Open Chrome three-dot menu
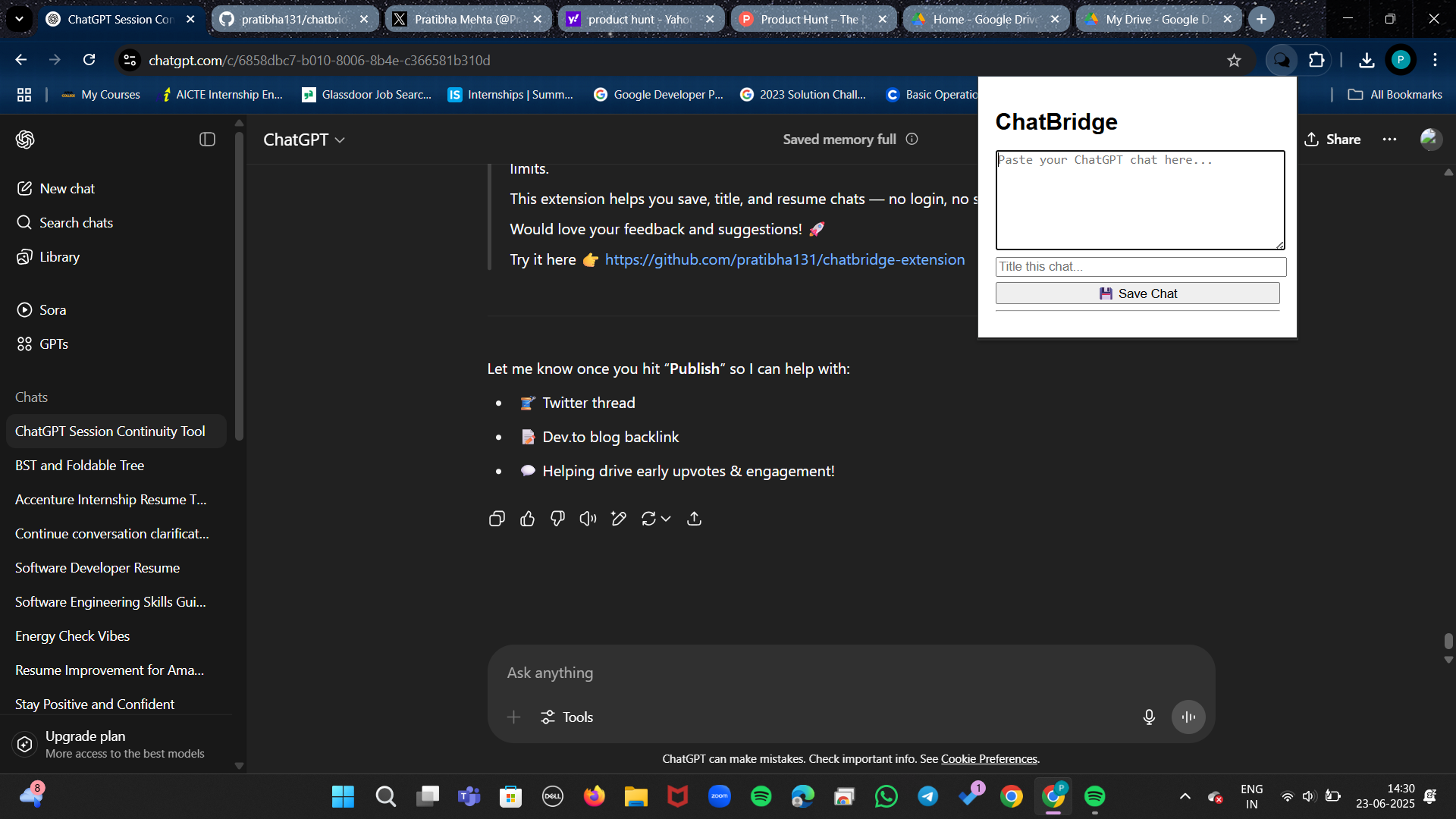This screenshot has height=819, width=1456. (x=1435, y=60)
